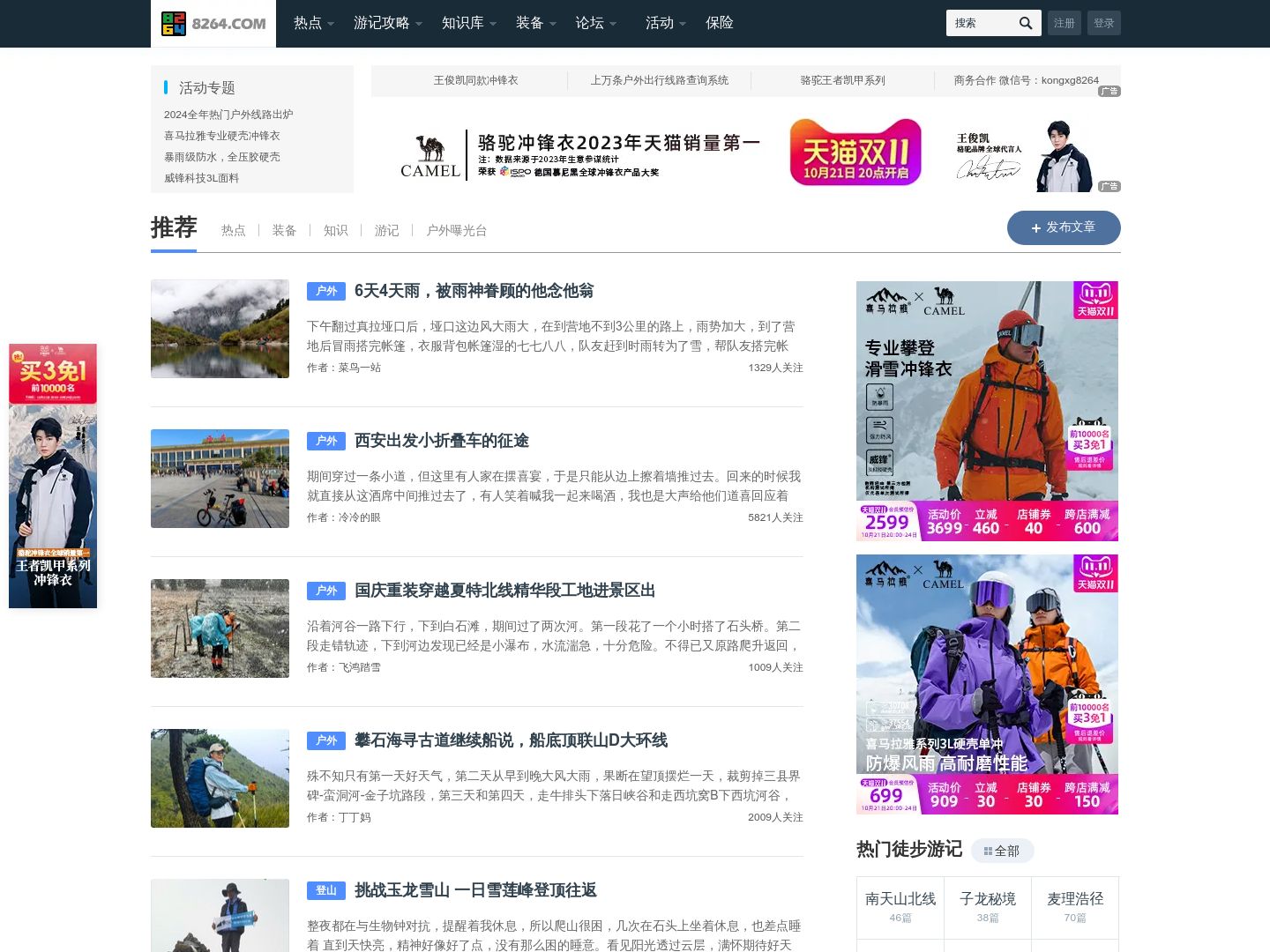Open link 2024全年热门户外线路出炉
Image resolution: width=1270 pixels, height=952 pixels.
point(228,115)
